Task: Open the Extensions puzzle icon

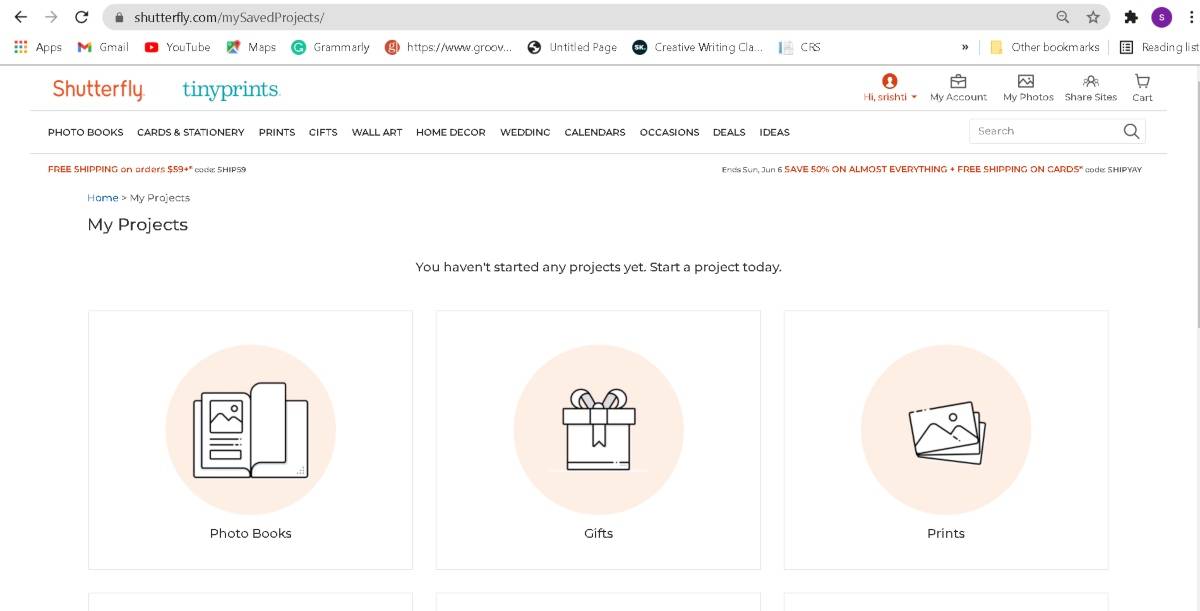Action: [x=1131, y=17]
